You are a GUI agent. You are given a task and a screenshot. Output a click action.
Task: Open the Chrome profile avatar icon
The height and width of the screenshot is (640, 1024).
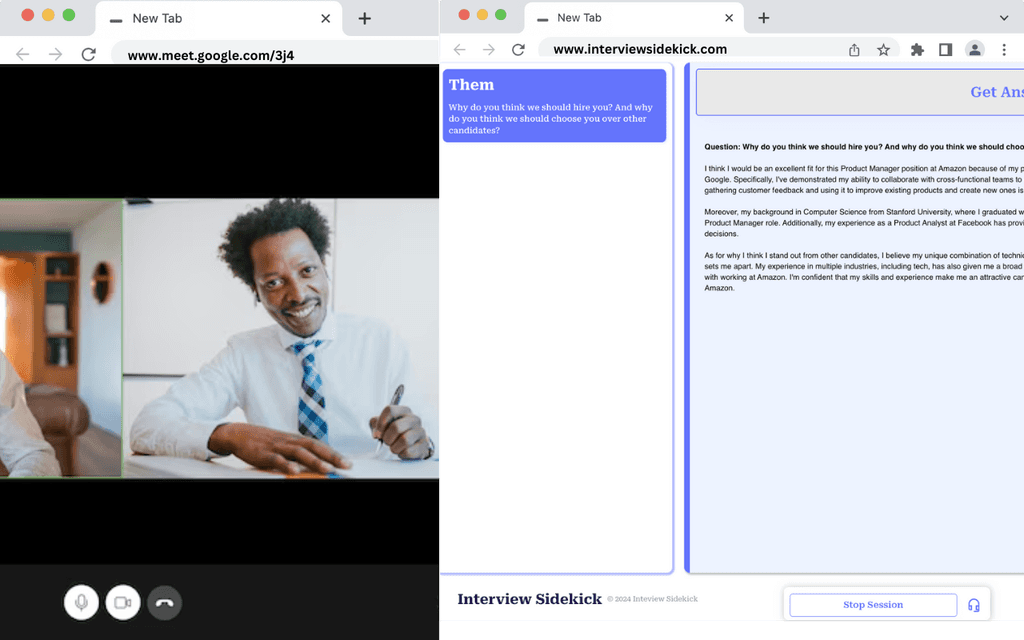pyautogui.click(x=974, y=48)
